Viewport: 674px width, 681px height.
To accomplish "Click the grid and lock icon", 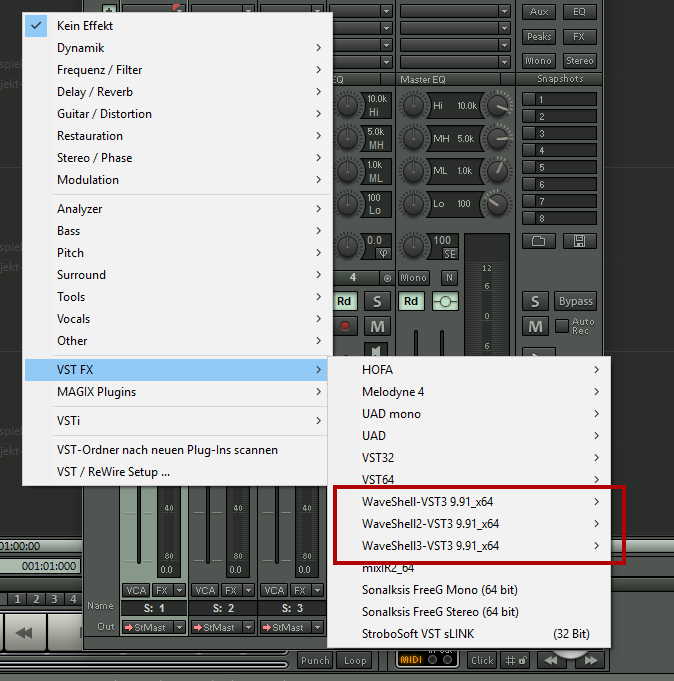I will (516, 661).
